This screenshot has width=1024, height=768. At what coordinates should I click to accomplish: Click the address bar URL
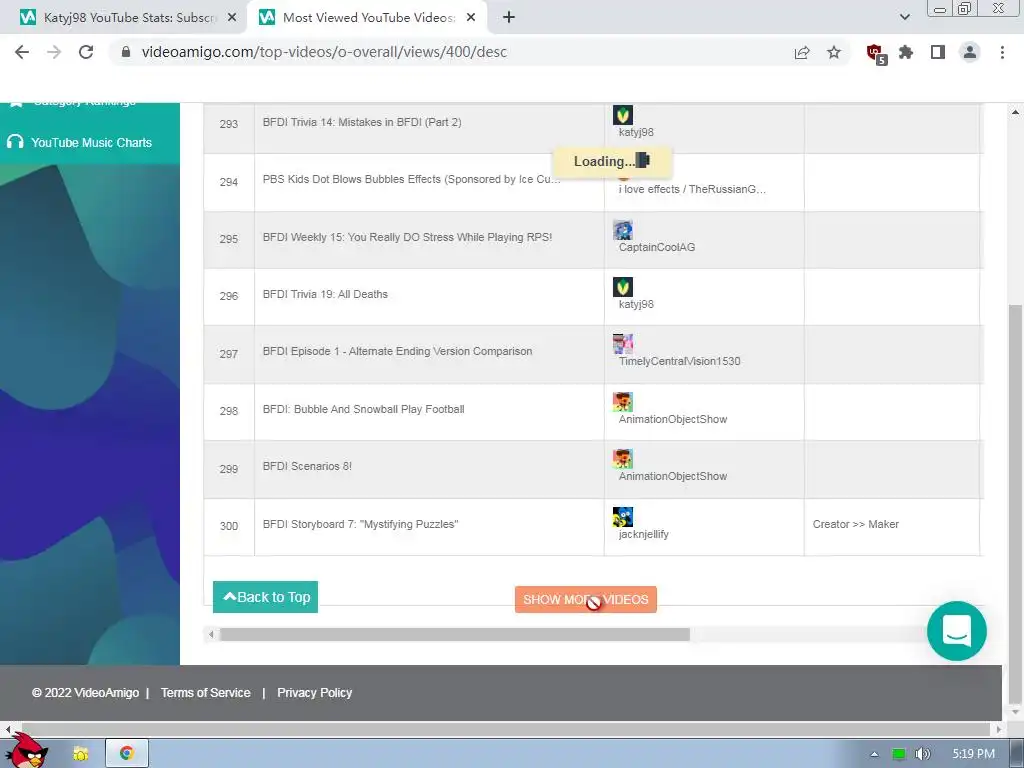click(x=324, y=52)
